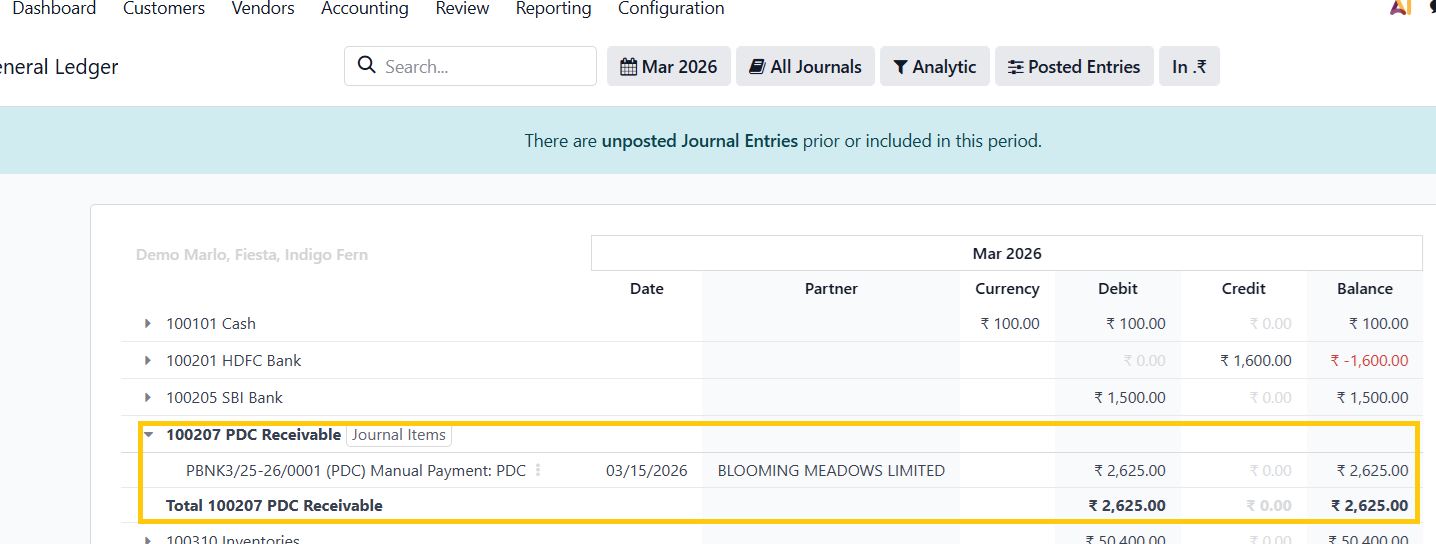Click the magnifier icon in search box
1436x544 pixels.
tap(366, 67)
